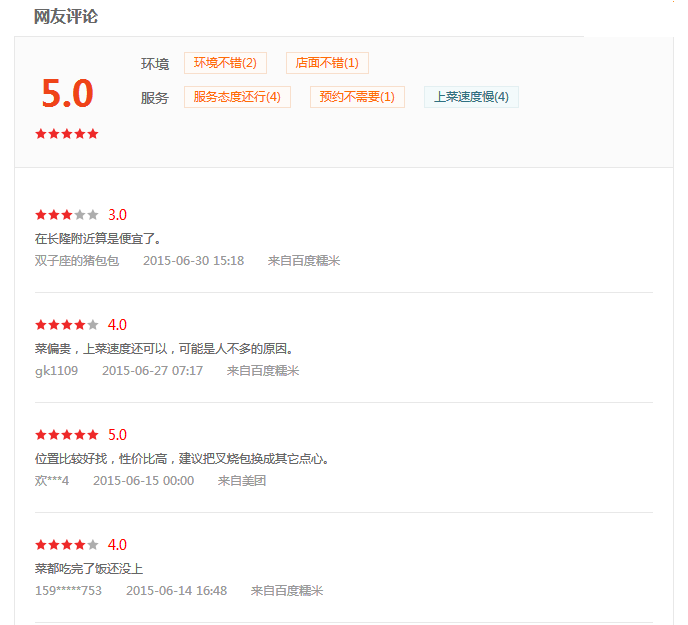Click review starting 位置比较好找
688x625 pixels.
(182, 459)
